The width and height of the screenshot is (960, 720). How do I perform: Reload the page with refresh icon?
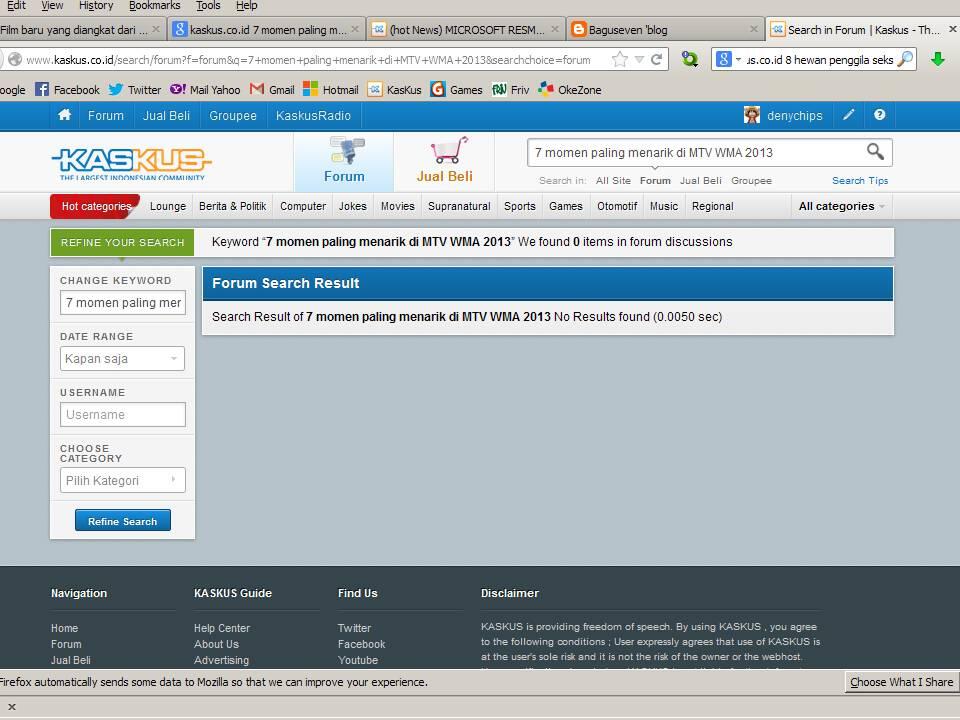coord(657,59)
